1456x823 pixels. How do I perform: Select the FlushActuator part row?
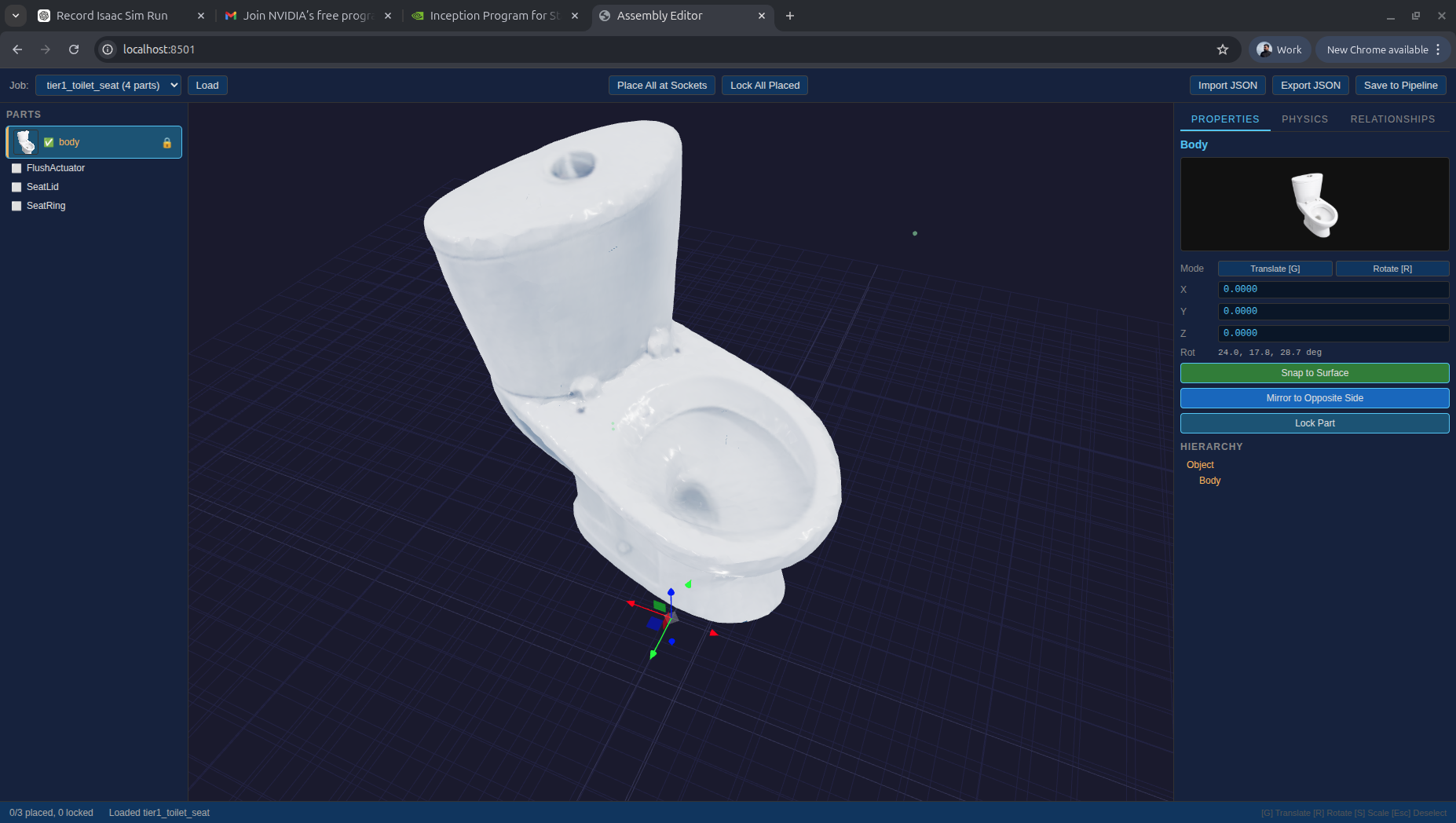[x=94, y=168]
